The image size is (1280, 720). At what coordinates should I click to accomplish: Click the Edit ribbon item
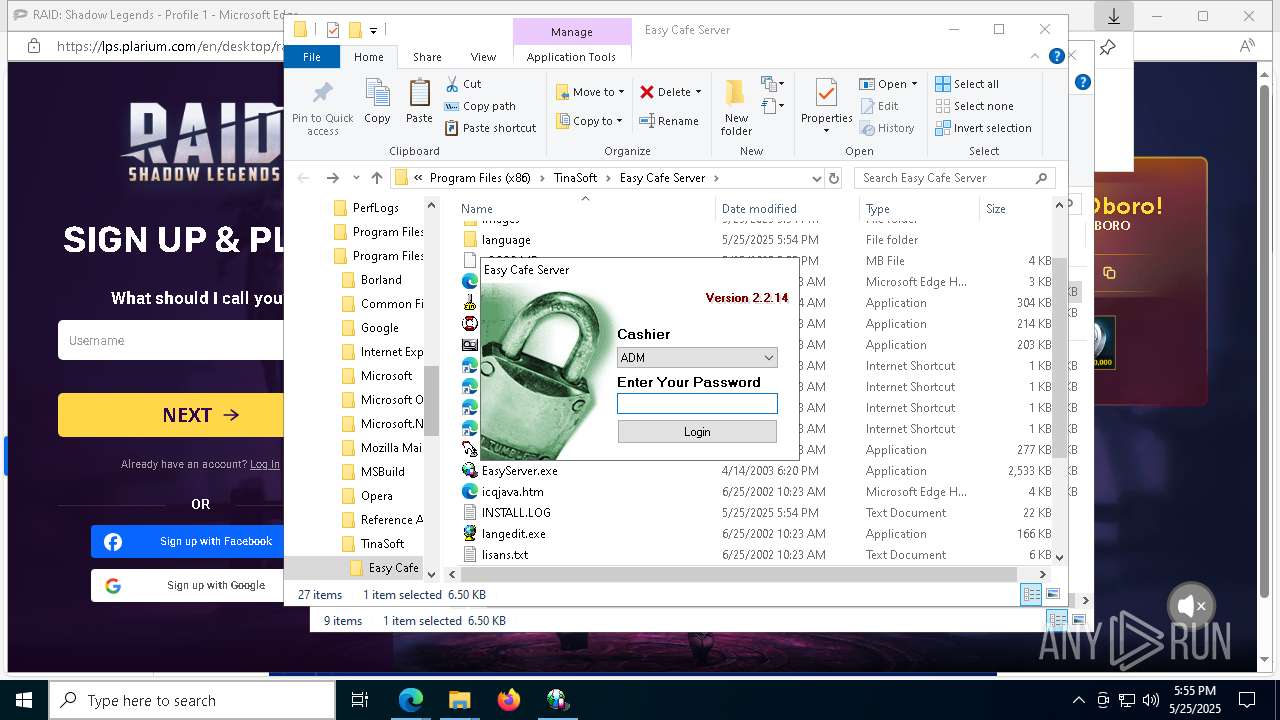(x=879, y=106)
